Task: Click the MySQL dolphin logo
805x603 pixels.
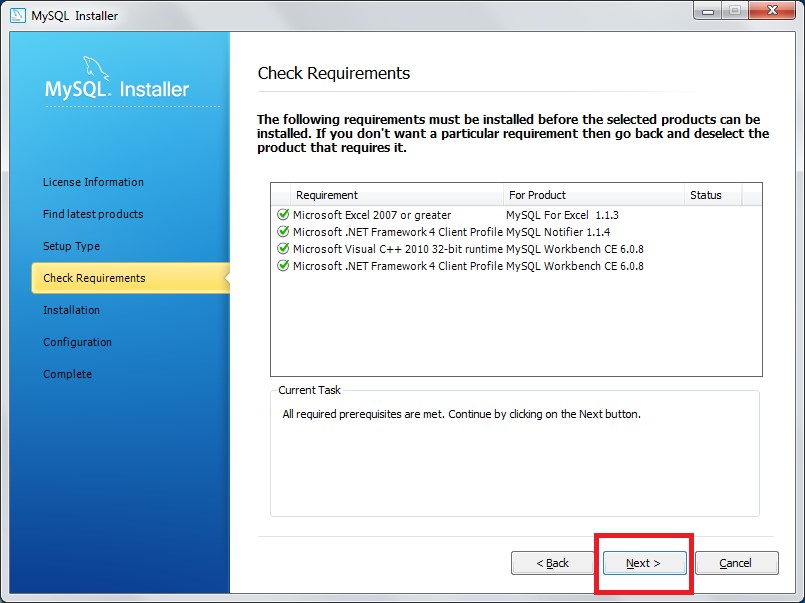Action: [x=96, y=68]
